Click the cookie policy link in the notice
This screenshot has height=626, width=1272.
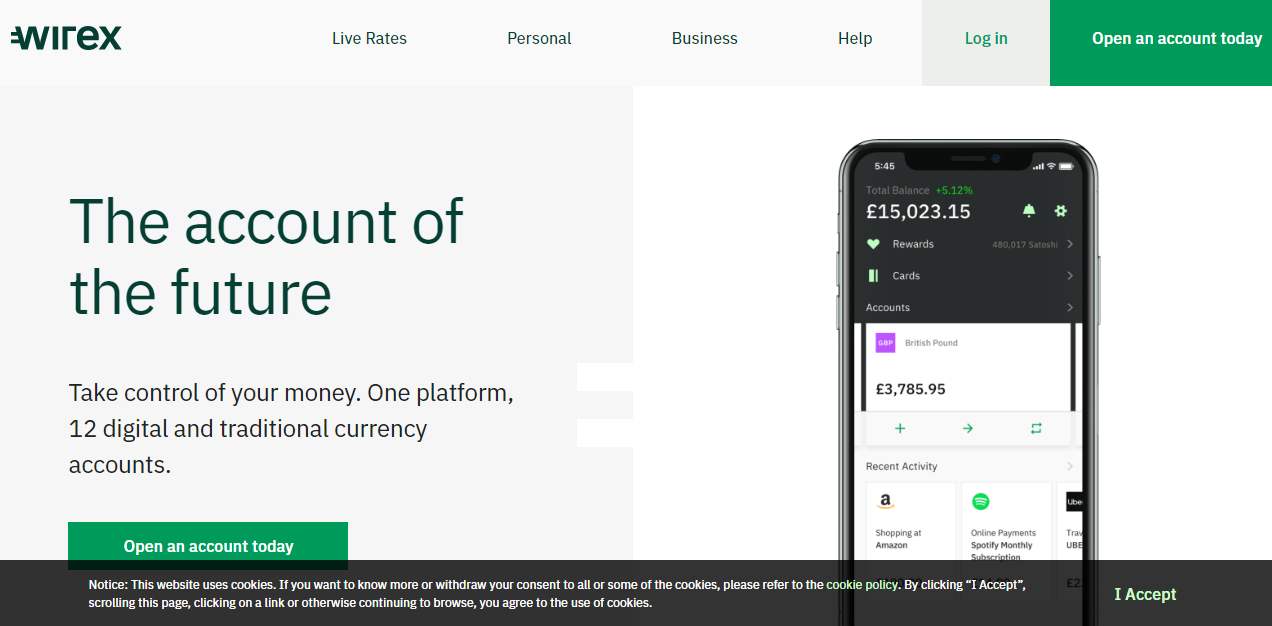[862, 584]
